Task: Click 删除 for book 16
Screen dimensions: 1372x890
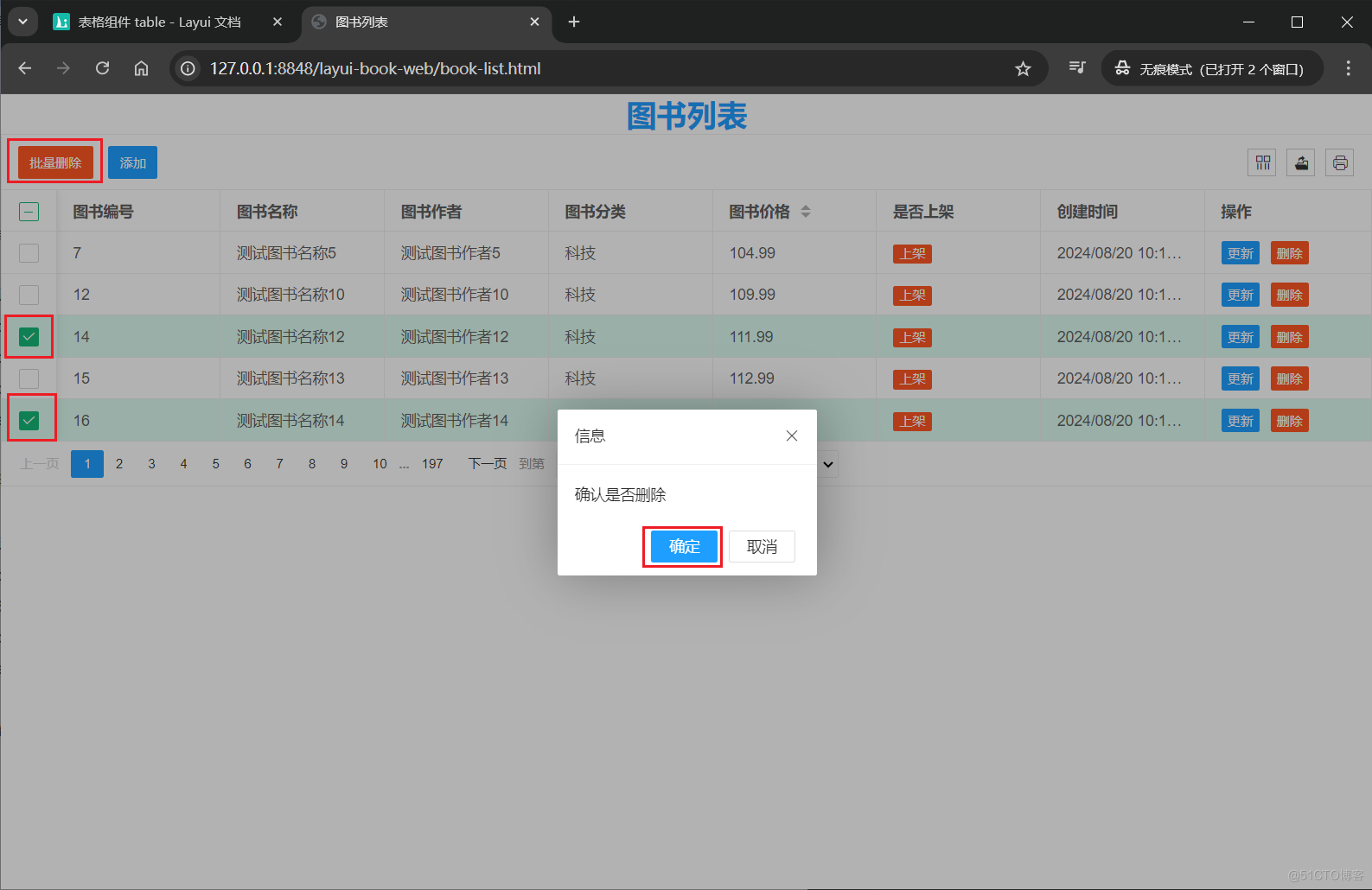Action: click(1290, 421)
